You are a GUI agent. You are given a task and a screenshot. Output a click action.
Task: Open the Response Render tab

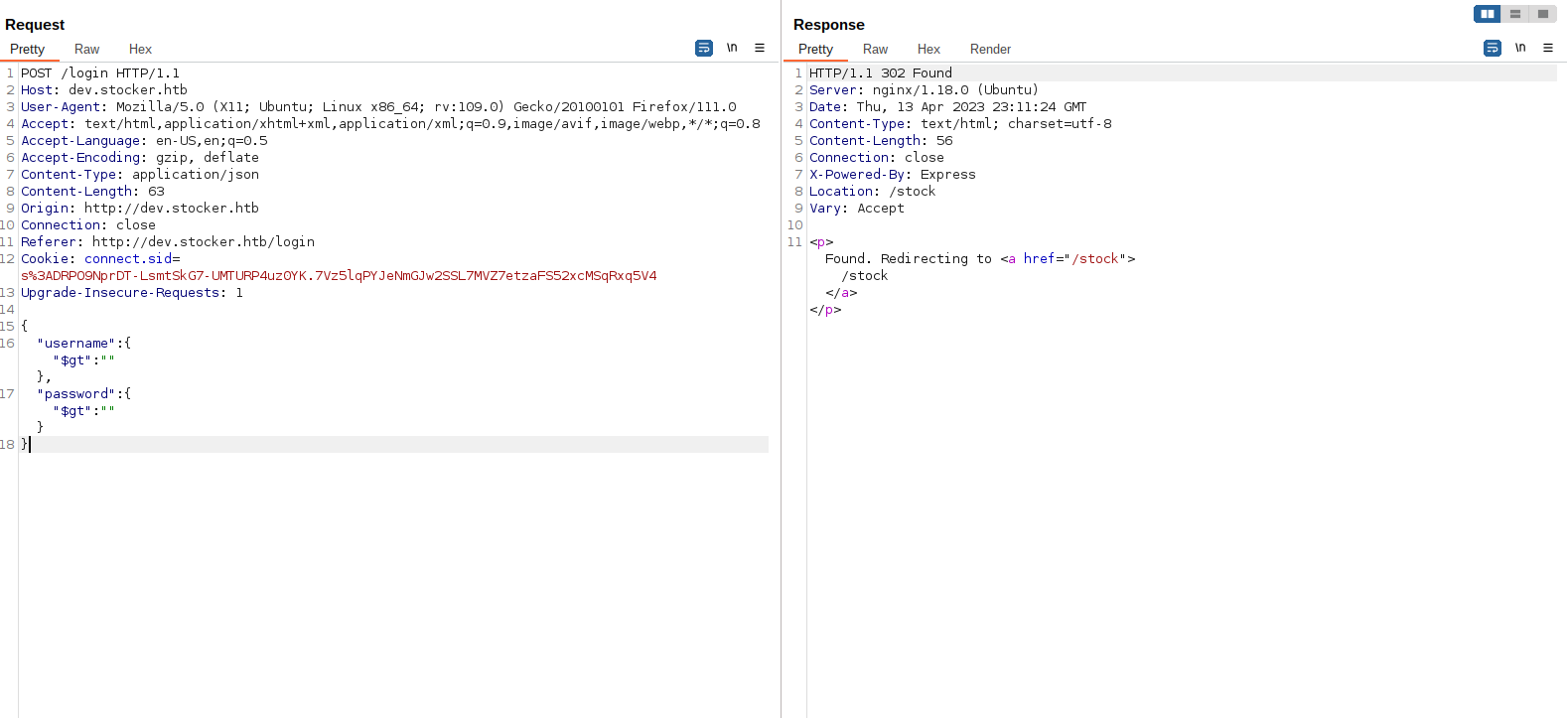990,49
